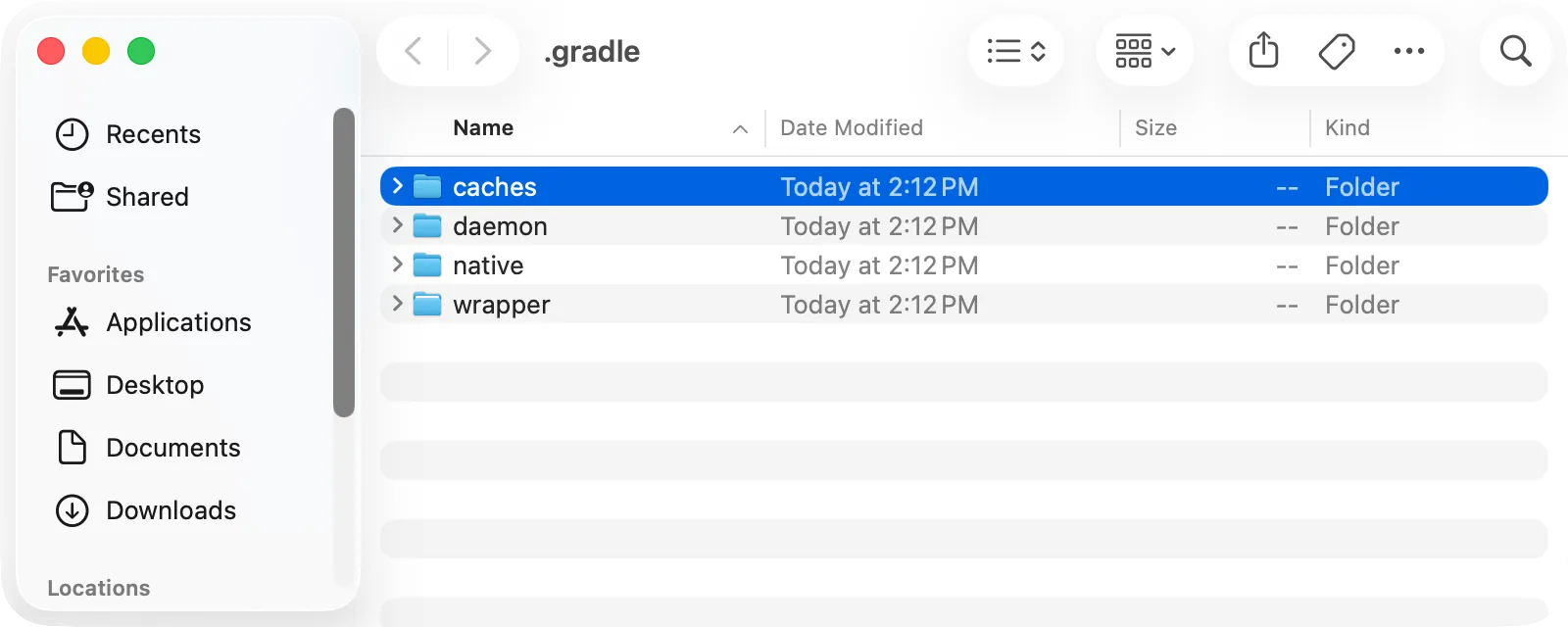Click the sidebar scrollbar thumb
The image size is (1568, 627).
pos(343,263)
